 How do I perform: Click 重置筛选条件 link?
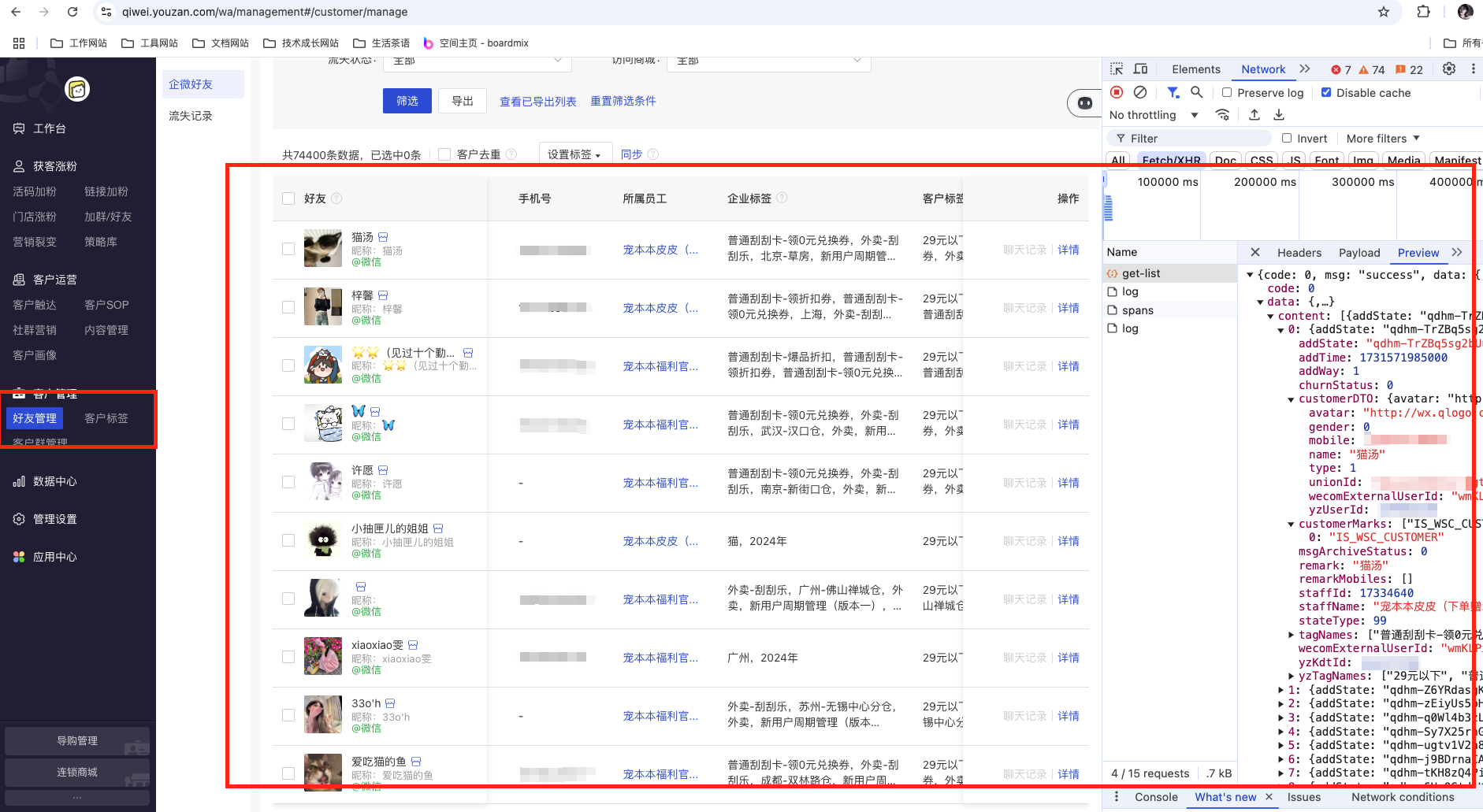(x=623, y=101)
